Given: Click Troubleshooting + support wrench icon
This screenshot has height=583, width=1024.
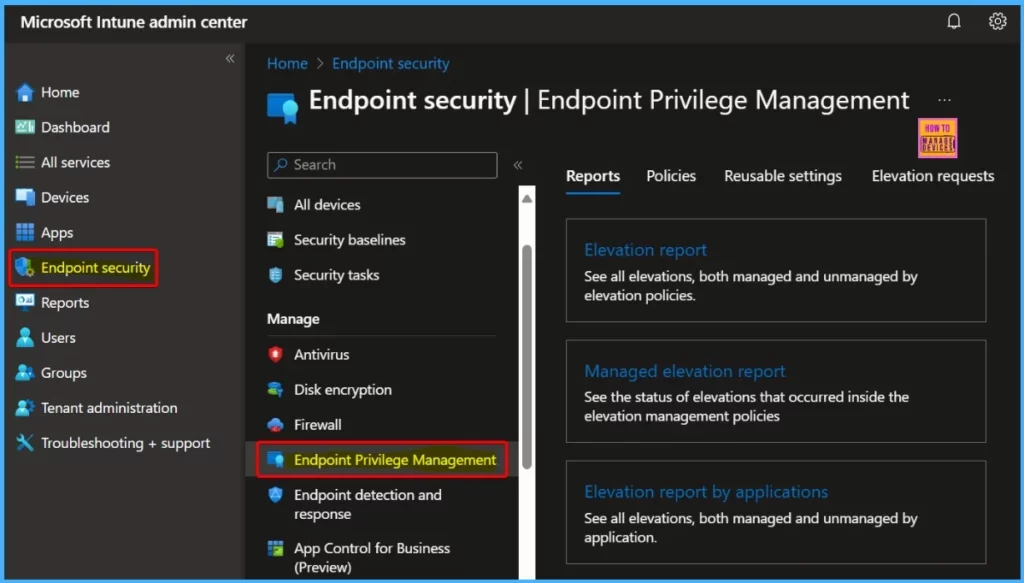Looking at the screenshot, I should pyautogui.click(x=25, y=443).
